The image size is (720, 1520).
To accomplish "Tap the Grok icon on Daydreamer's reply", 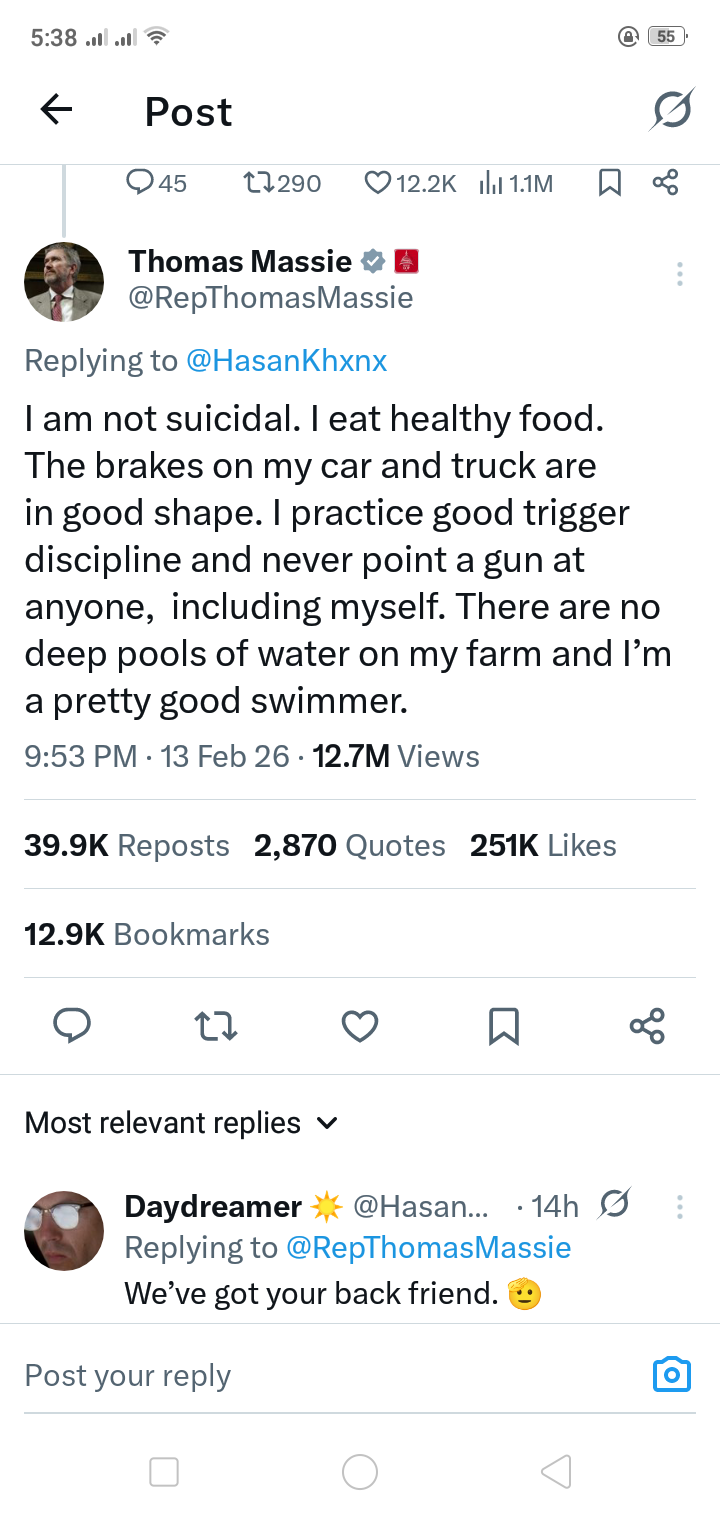I will [x=616, y=1206].
